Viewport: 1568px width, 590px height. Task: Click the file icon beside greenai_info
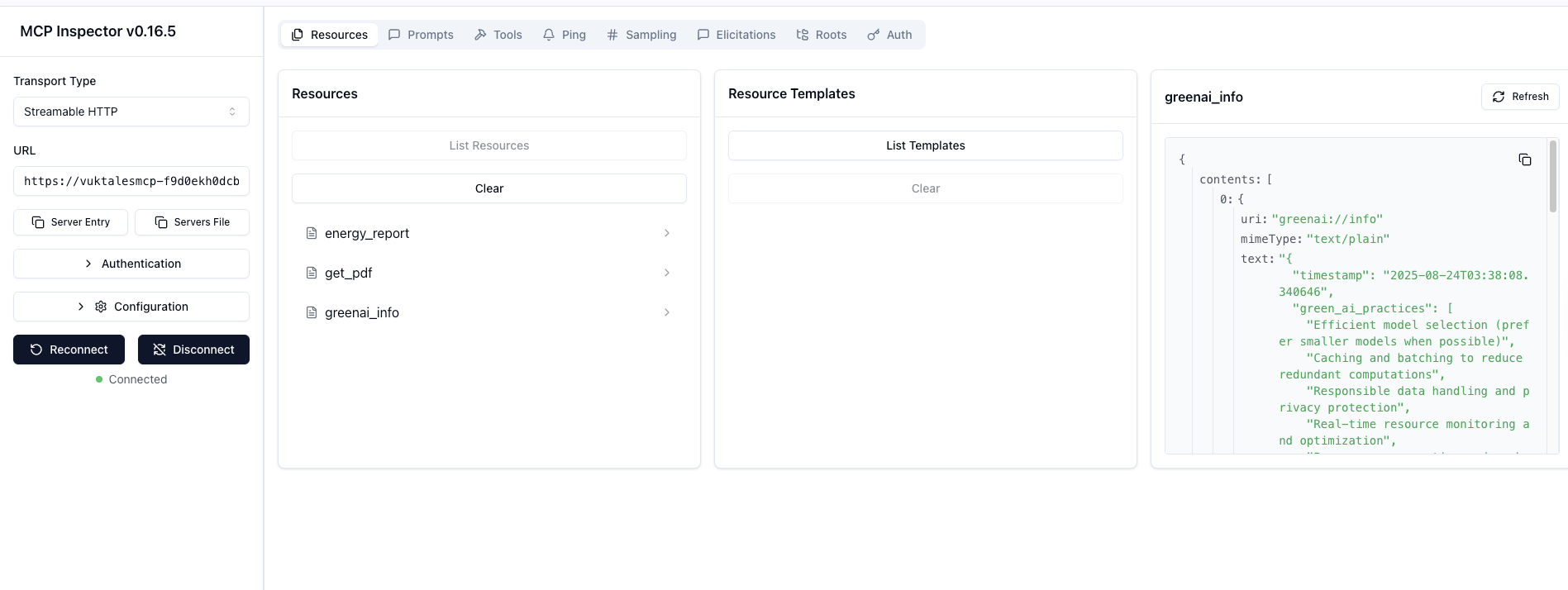click(x=312, y=312)
